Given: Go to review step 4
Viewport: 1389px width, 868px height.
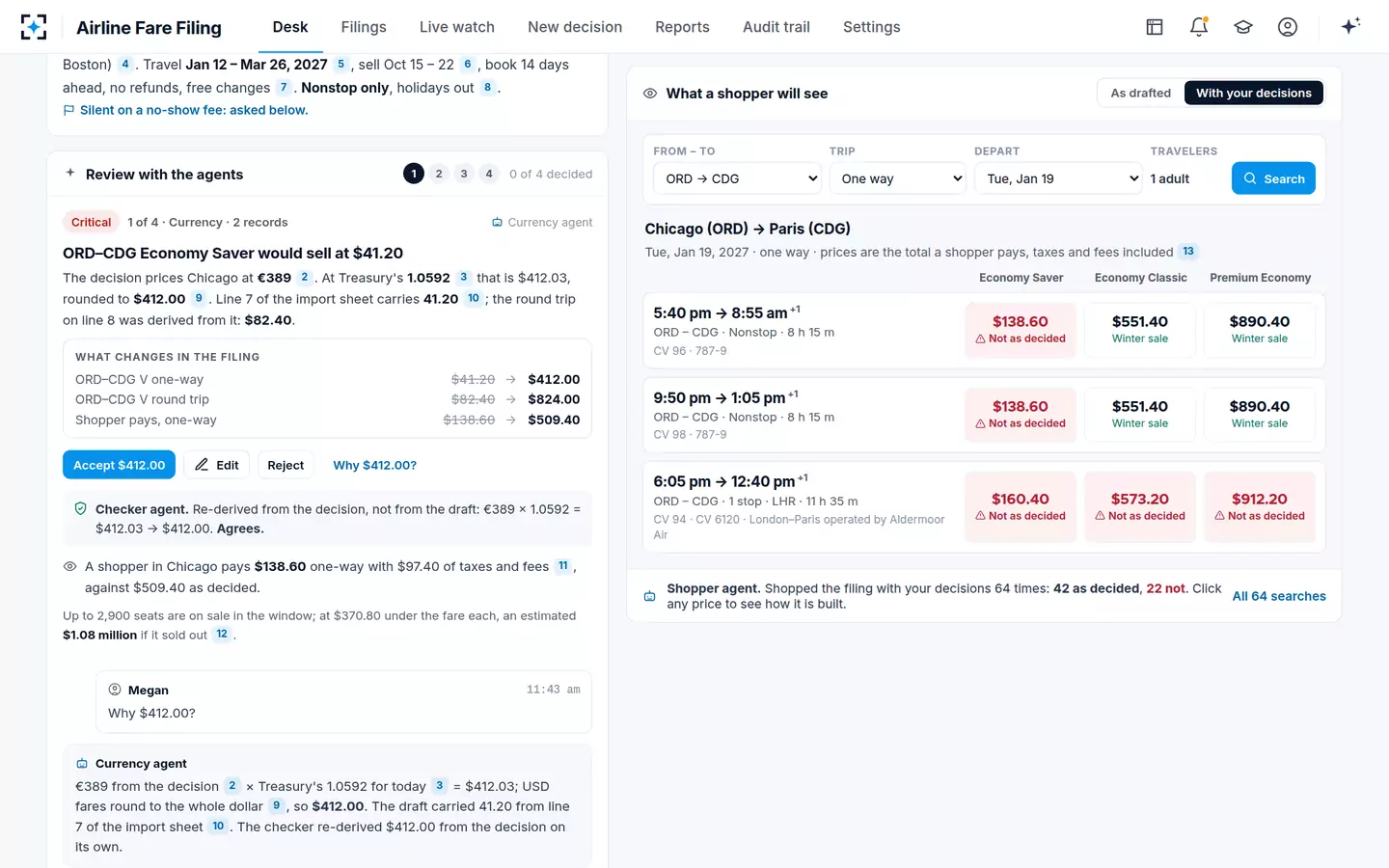Looking at the screenshot, I should 489,174.
